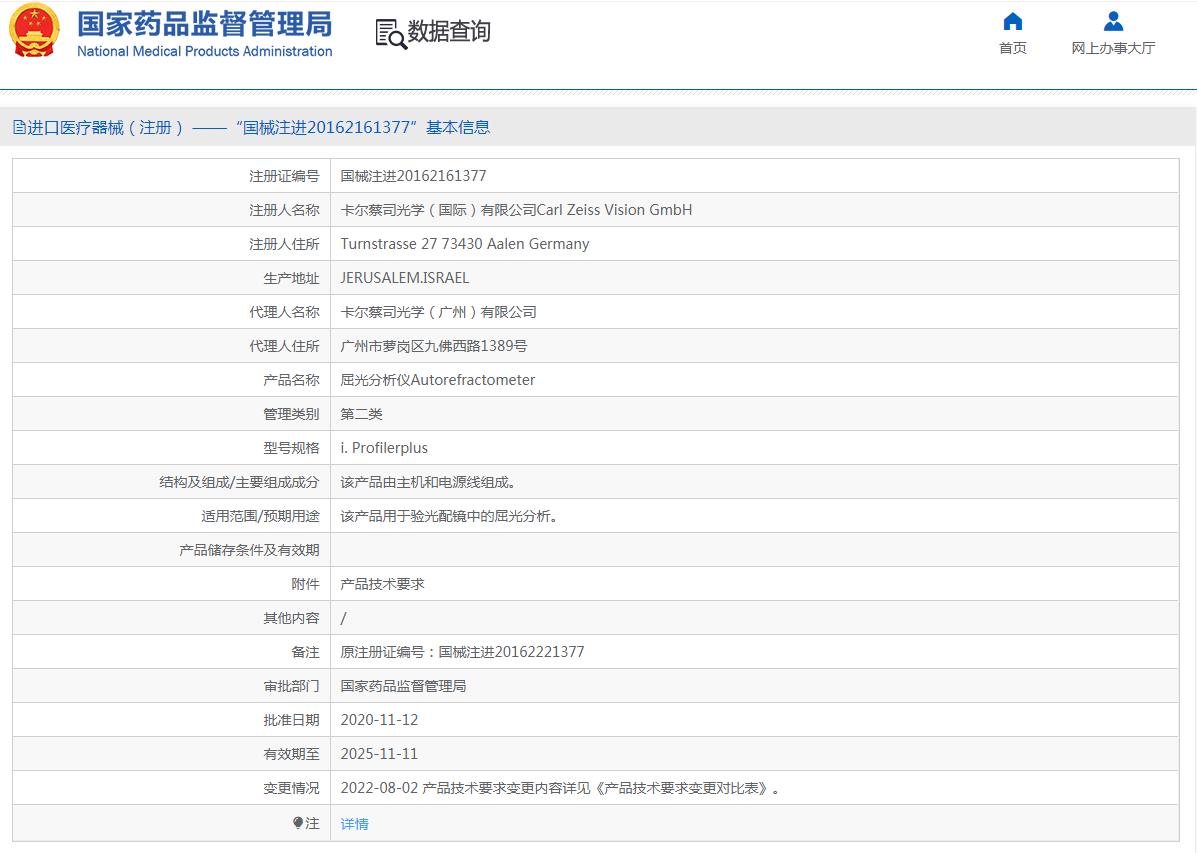
Task: Select agent address 广州市萝岗区九佛西路1389号
Action: tap(434, 346)
